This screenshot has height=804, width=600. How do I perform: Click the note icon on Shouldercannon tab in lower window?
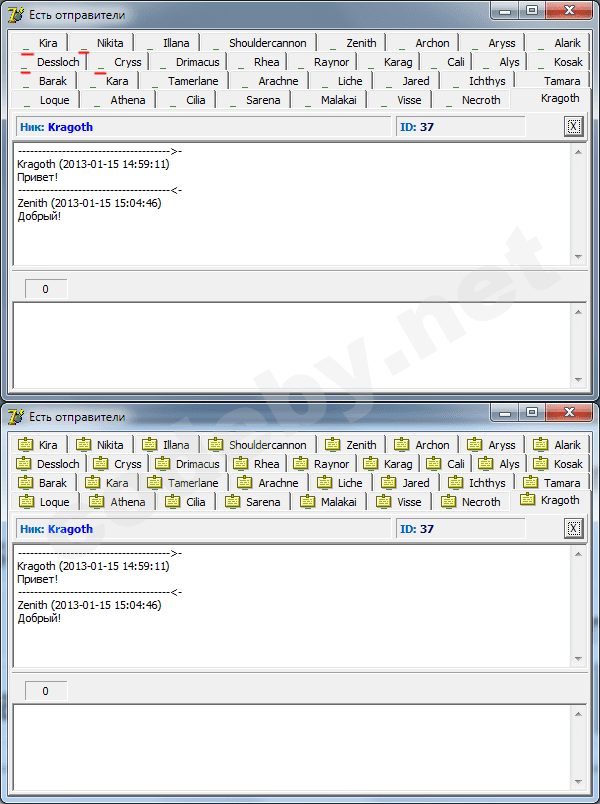pyautogui.click(x=215, y=444)
